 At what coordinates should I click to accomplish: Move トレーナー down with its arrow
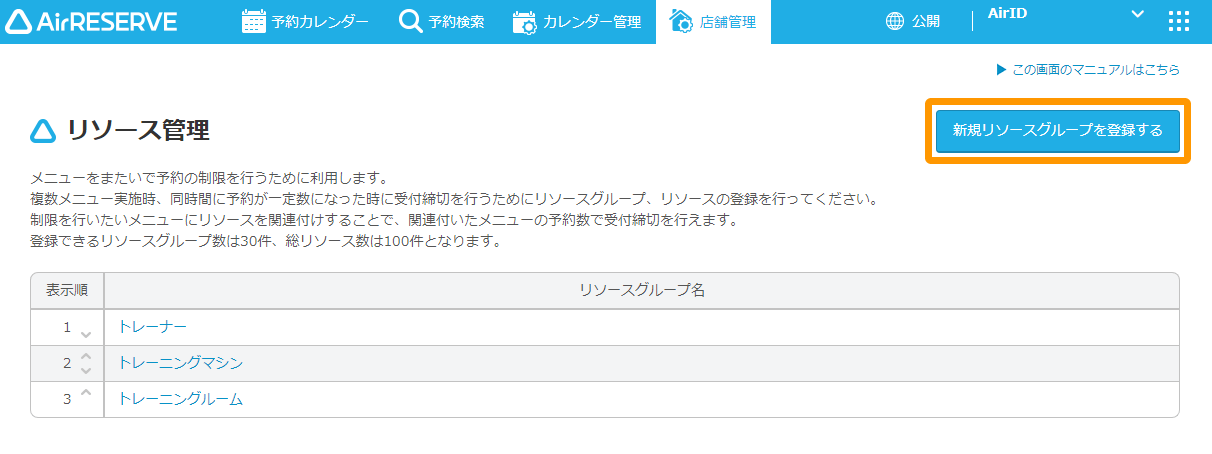(x=86, y=334)
